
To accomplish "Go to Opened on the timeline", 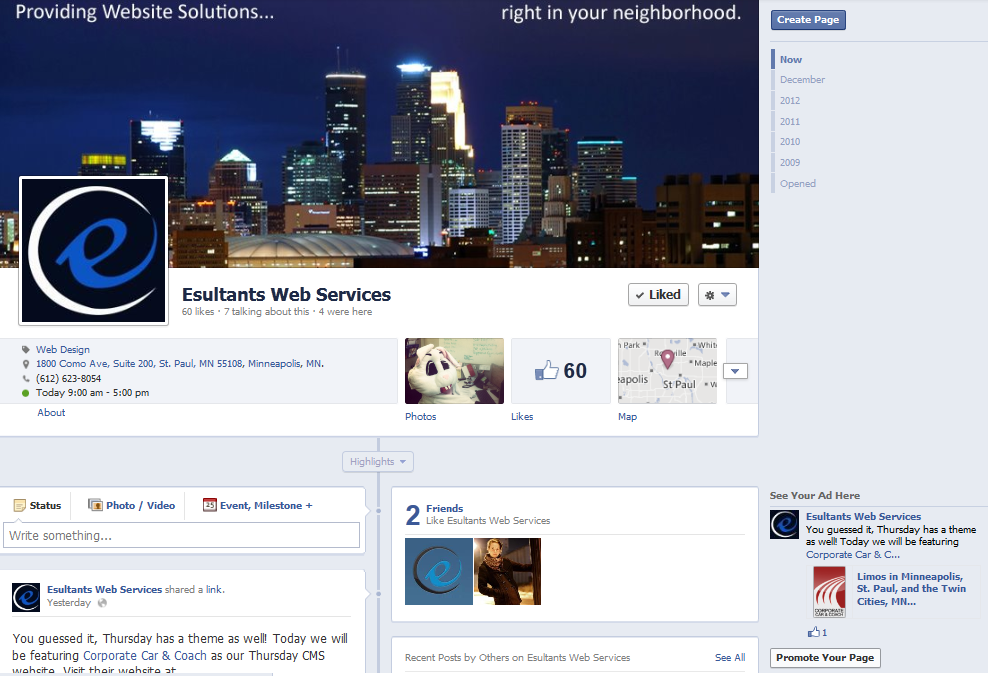I will tap(798, 183).
